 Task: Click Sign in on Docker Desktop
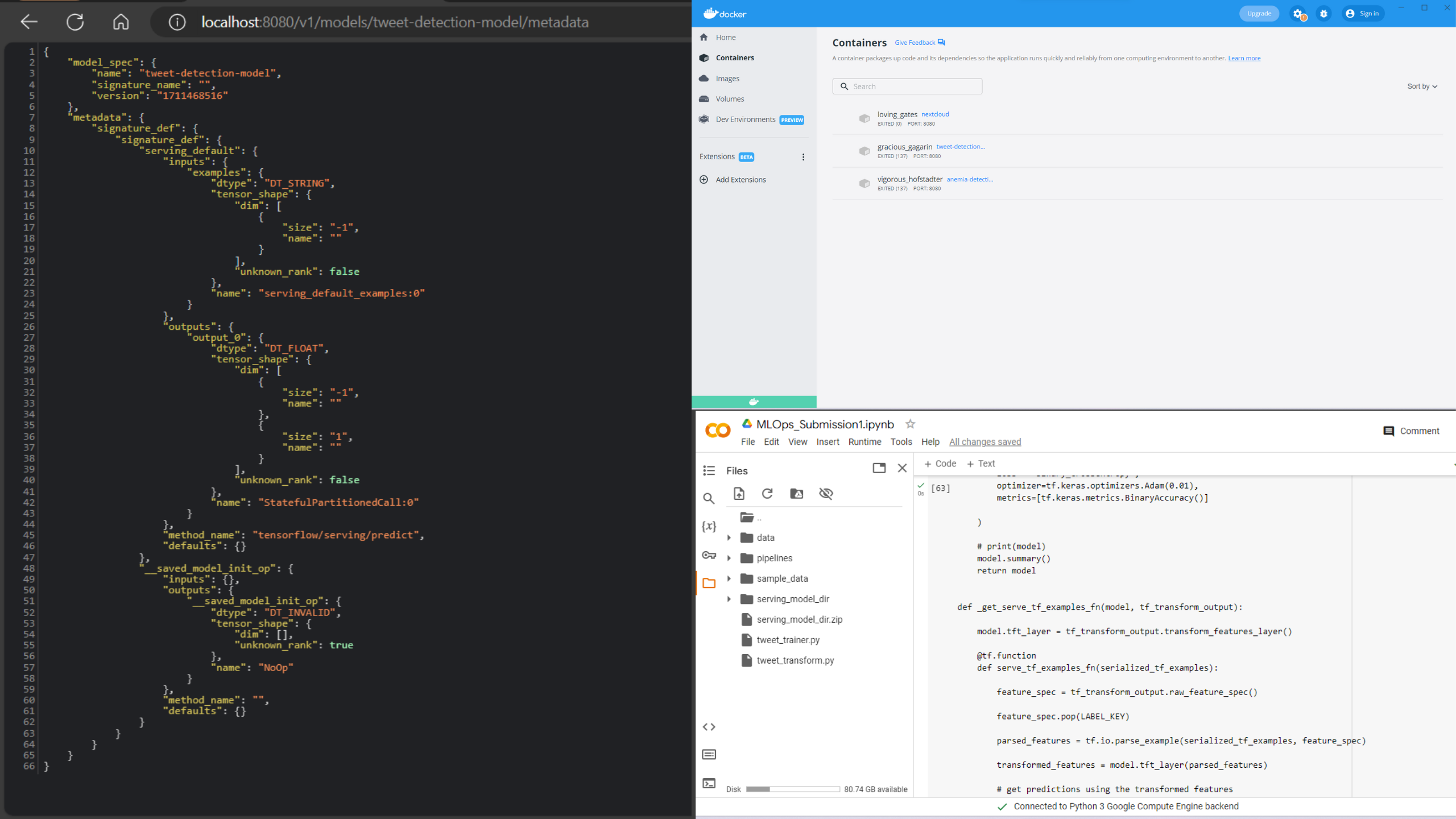(1363, 14)
